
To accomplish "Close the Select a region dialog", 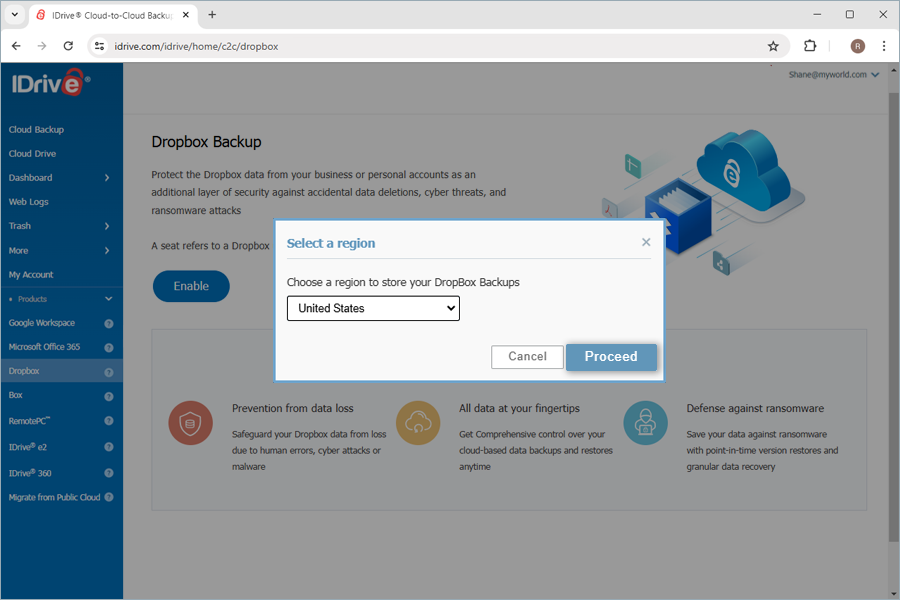I will coord(646,242).
